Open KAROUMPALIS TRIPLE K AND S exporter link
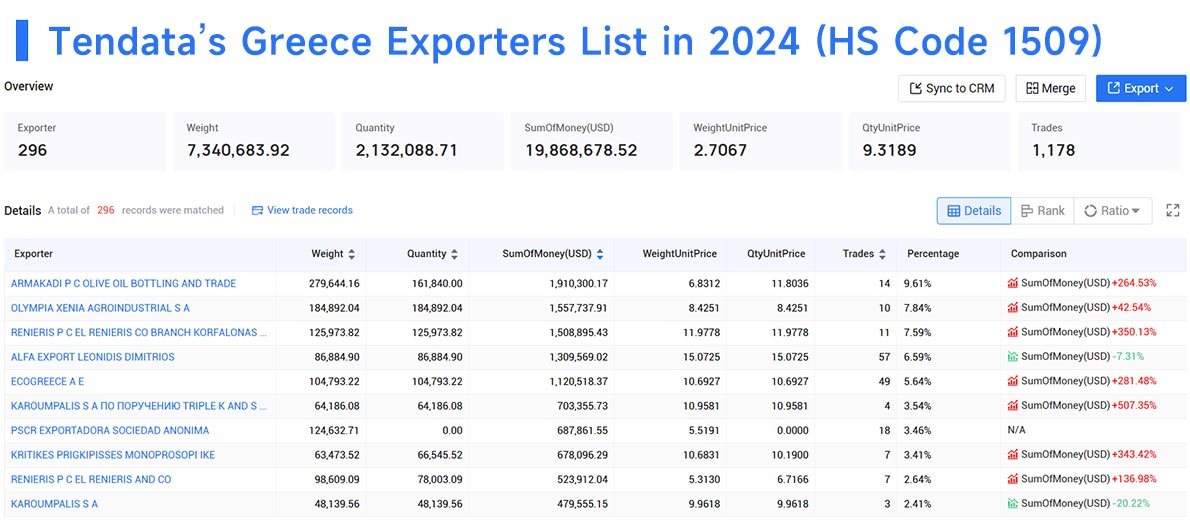The image size is (1190, 525). pyautogui.click(x=139, y=406)
